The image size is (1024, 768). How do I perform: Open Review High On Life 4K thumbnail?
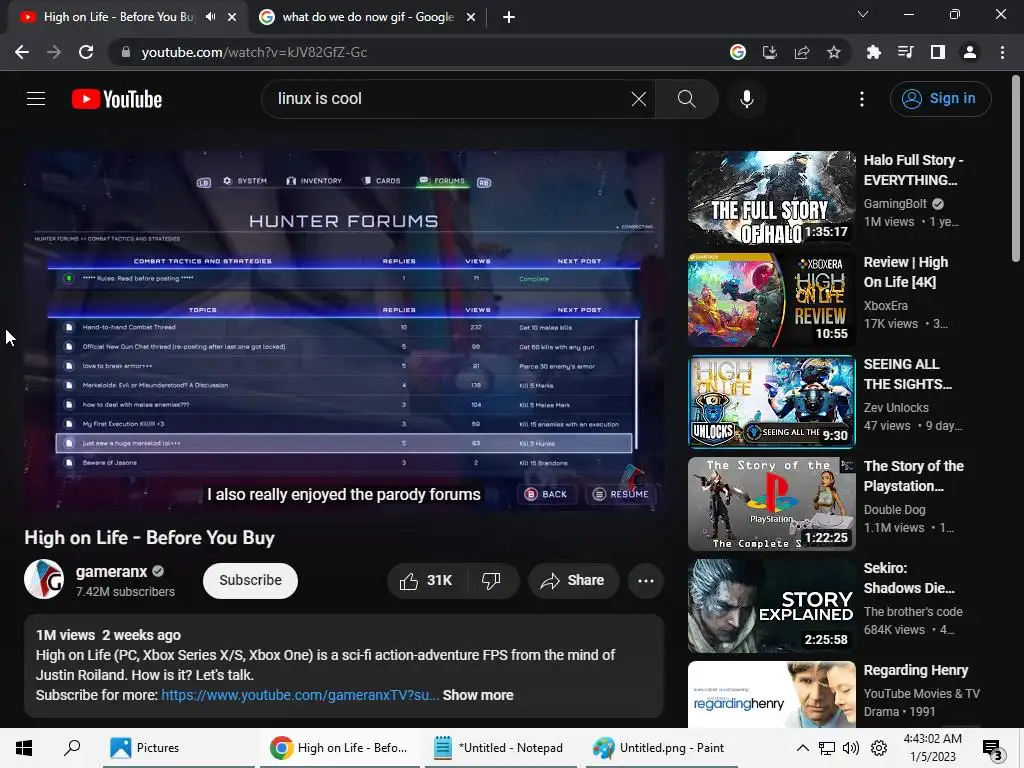771,300
